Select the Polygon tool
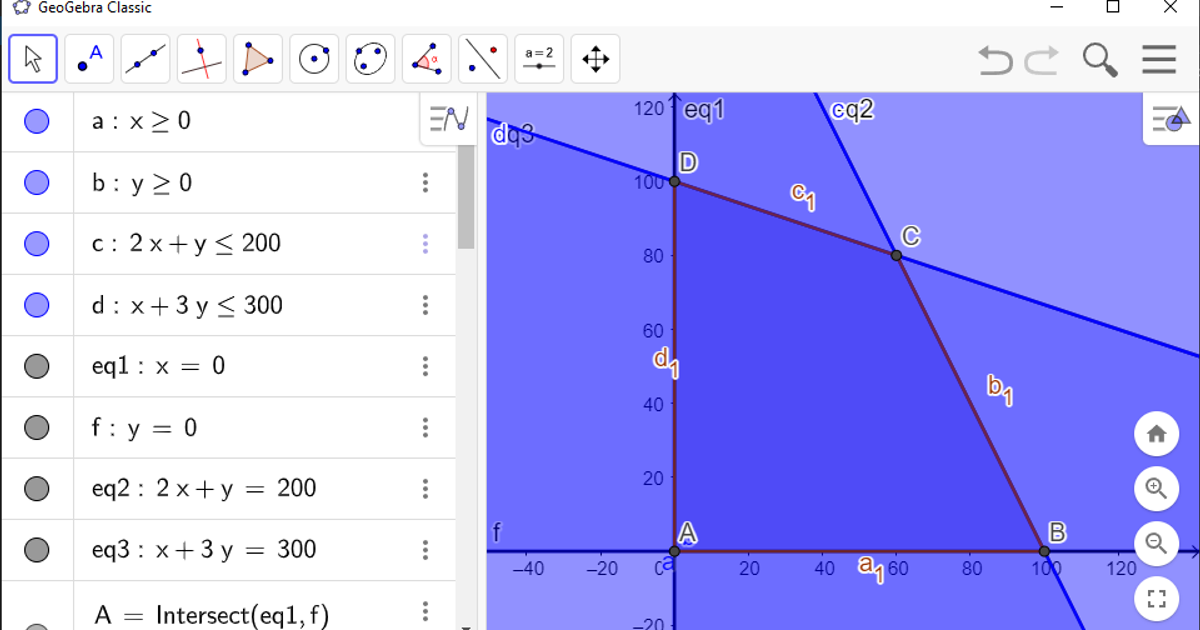The height and width of the screenshot is (630, 1200). 257,58
